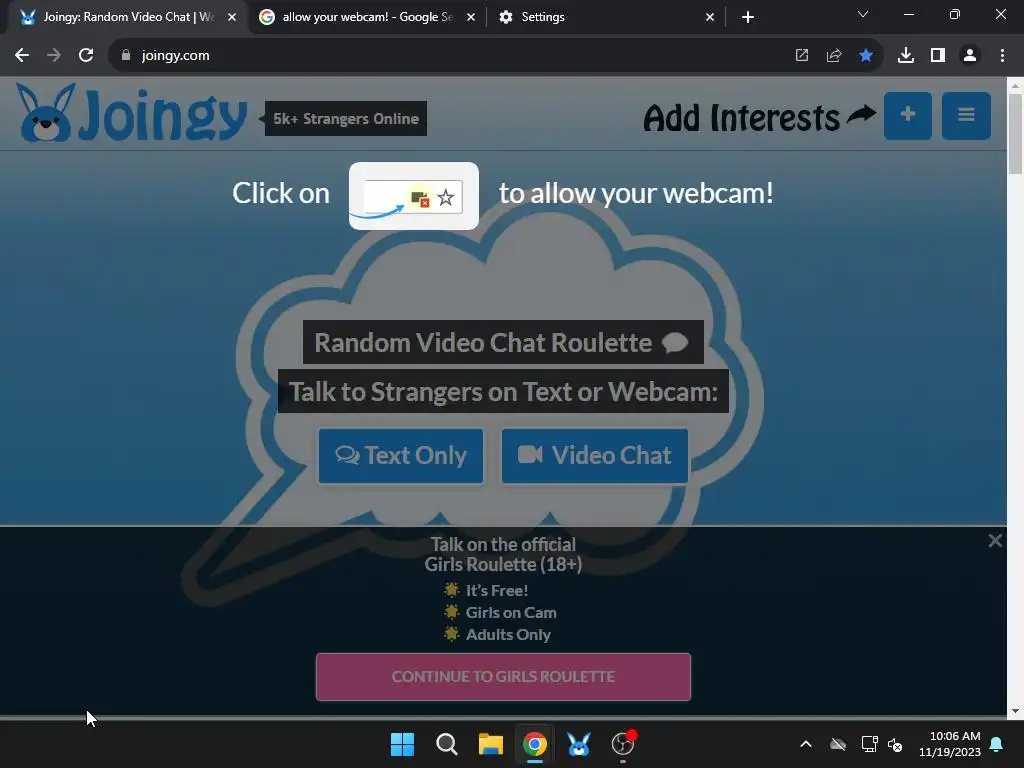This screenshot has height=768, width=1024.
Task: Open the plus Add Interests button
Action: 907,116
